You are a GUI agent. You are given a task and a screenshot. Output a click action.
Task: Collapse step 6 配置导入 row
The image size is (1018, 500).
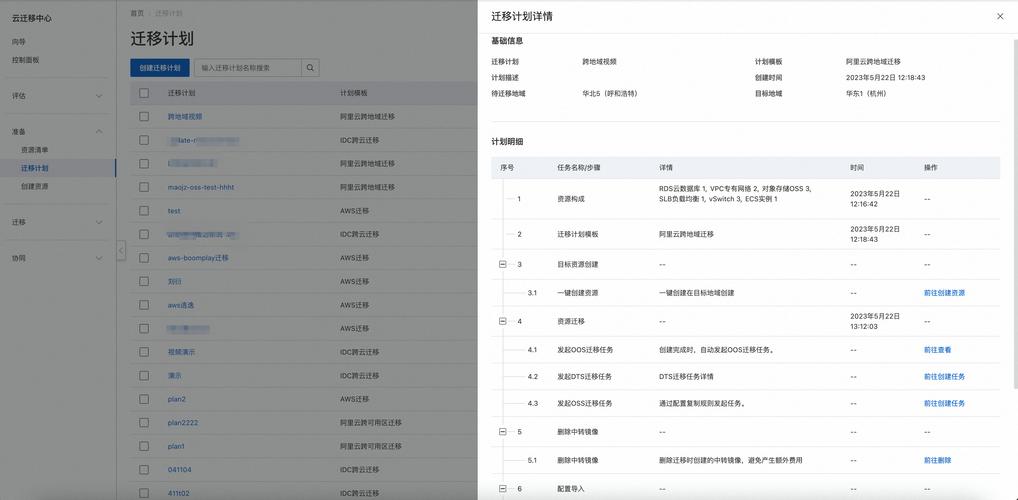click(x=503, y=488)
